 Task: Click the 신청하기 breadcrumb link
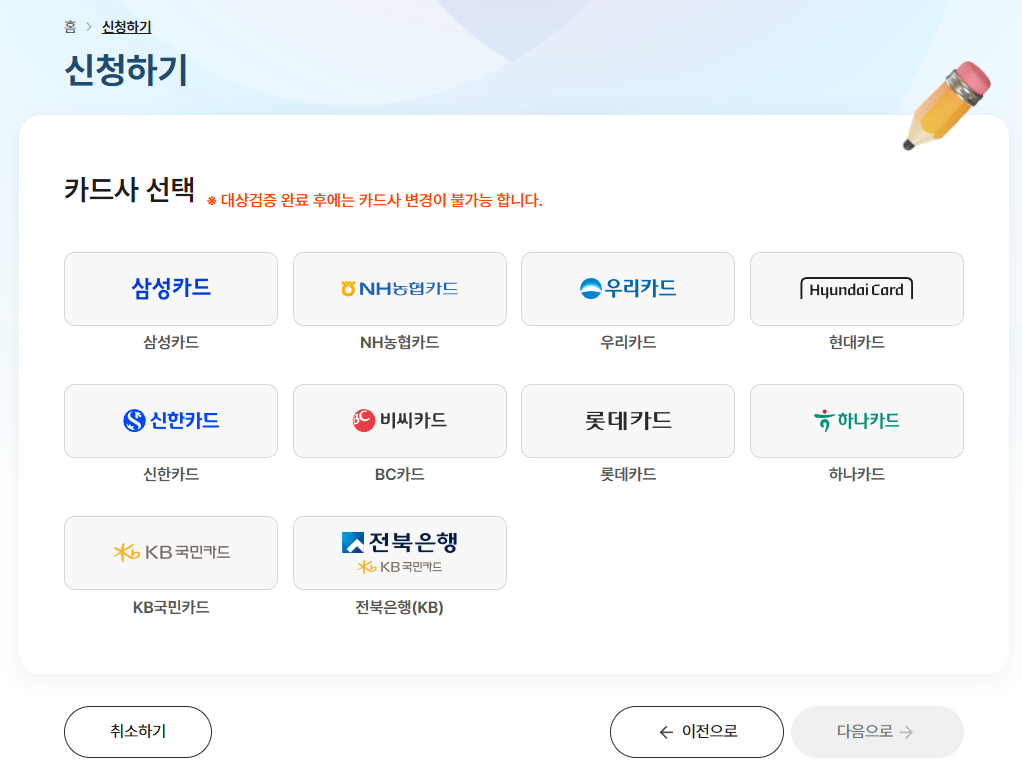[124, 25]
